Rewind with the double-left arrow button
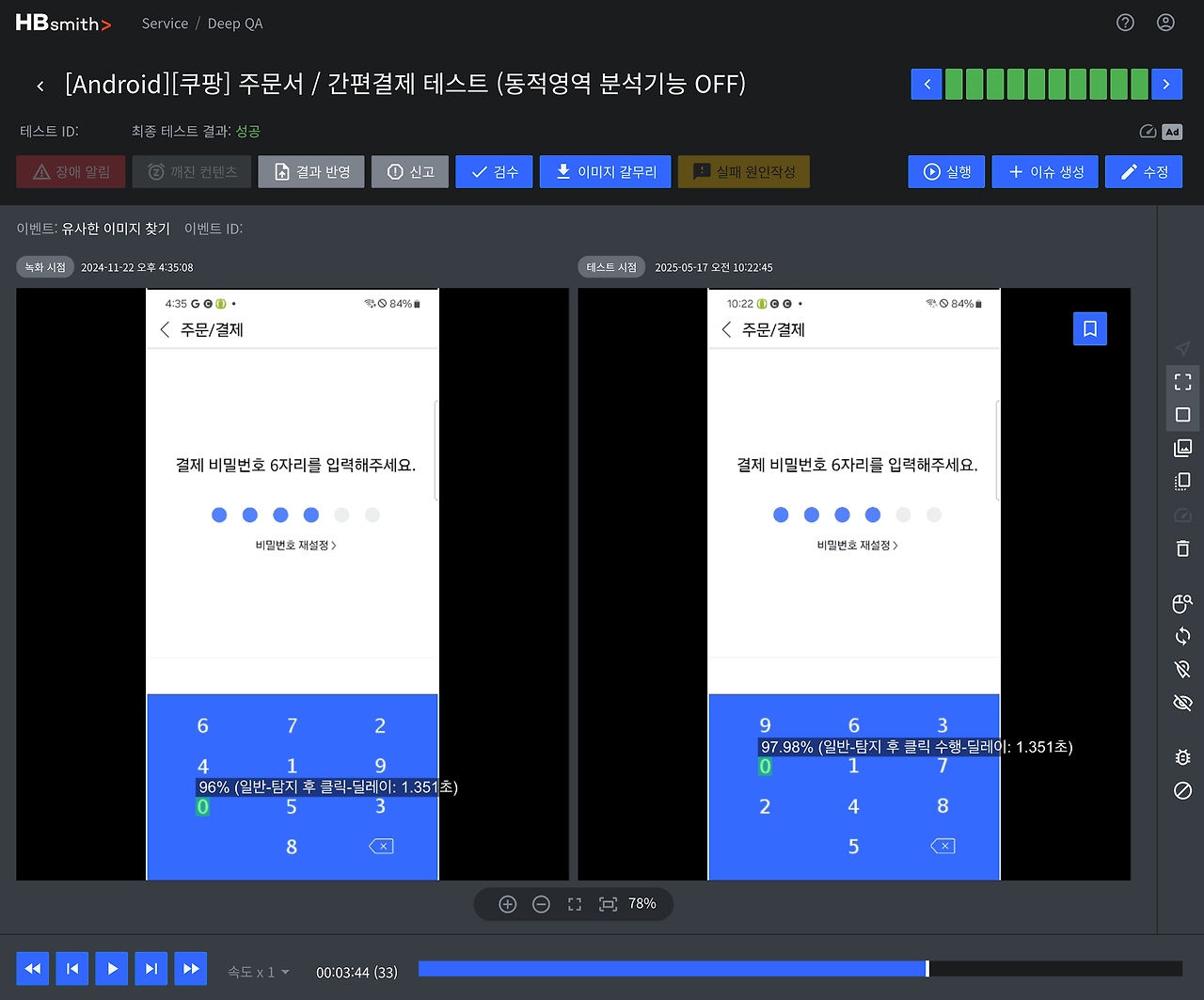Viewport: 1204px width, 1000px height. (x=33, y=969)
